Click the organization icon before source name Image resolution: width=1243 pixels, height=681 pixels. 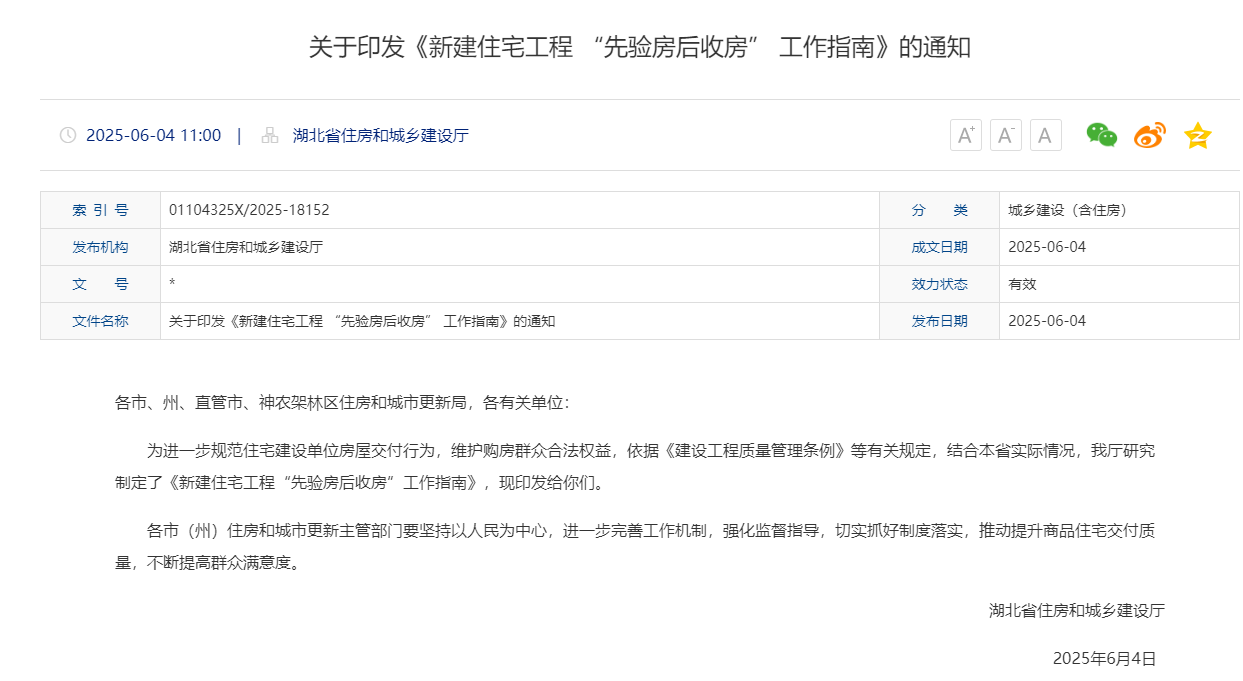pos(269,135)
